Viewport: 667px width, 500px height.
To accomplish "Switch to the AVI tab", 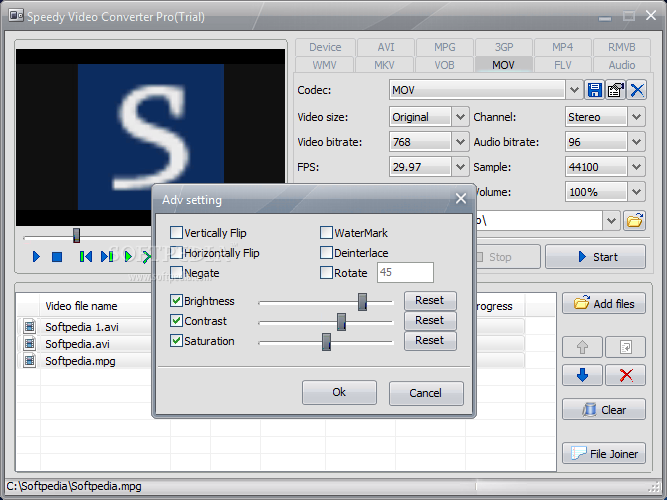I will pos(386,47).
